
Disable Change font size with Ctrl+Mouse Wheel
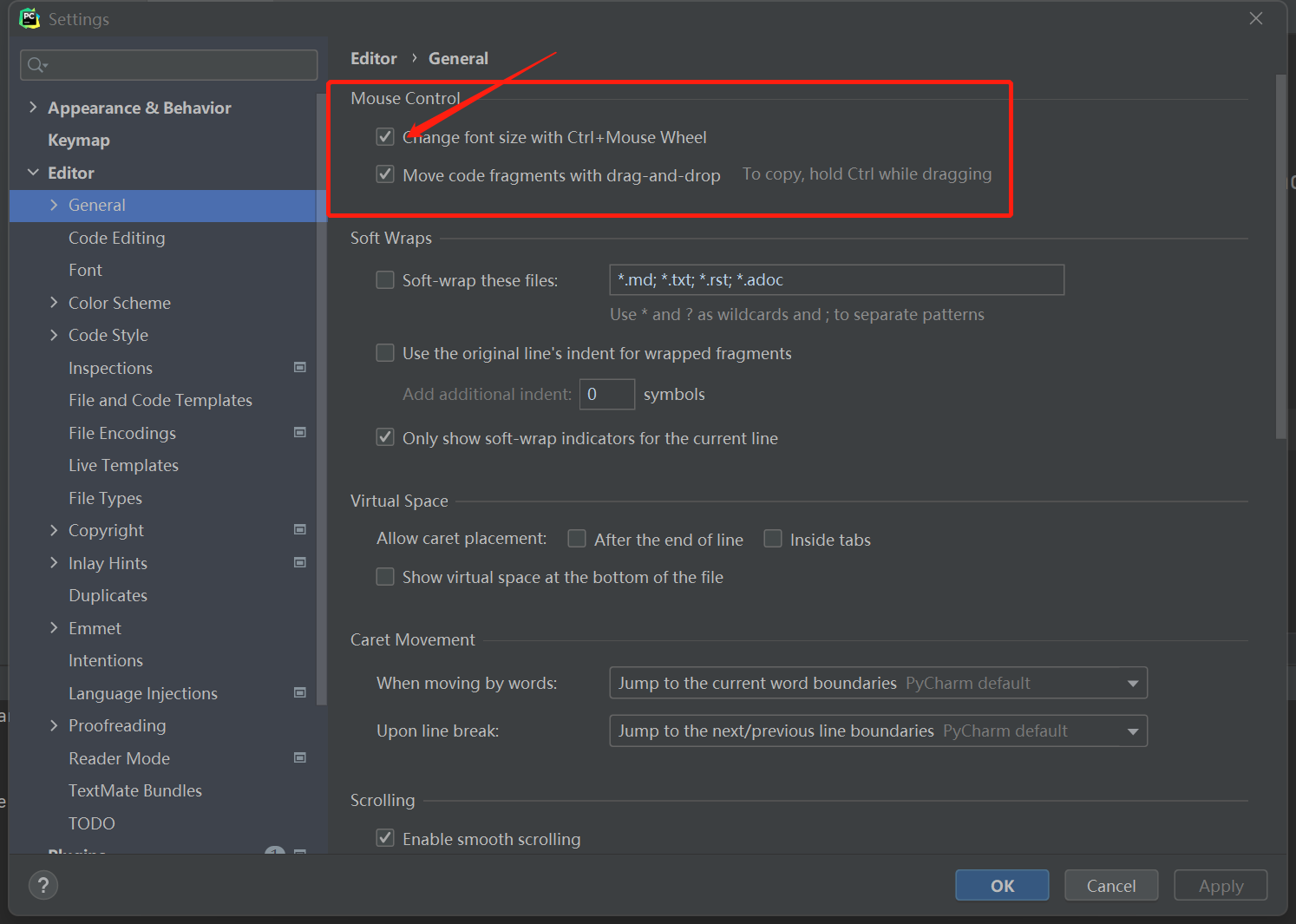point(385,137)
